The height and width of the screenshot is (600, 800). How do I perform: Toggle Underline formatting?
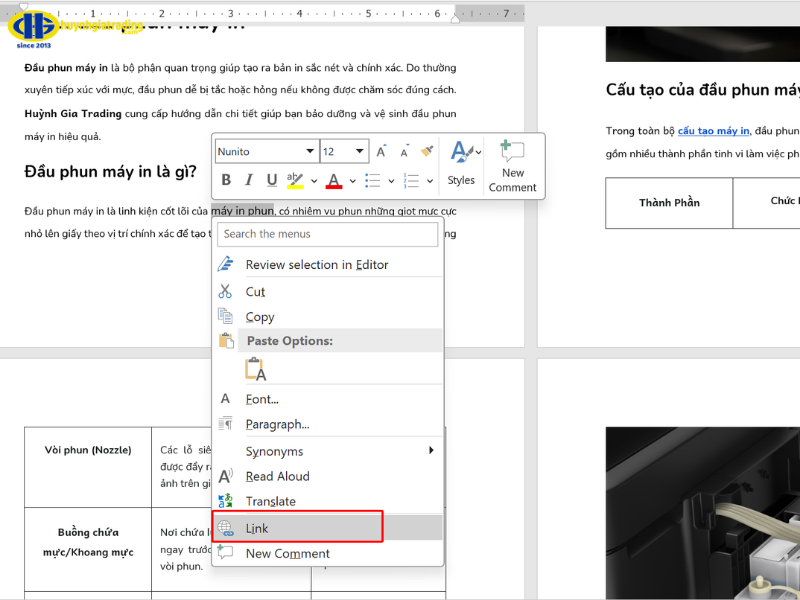click(x=271, y=179)
